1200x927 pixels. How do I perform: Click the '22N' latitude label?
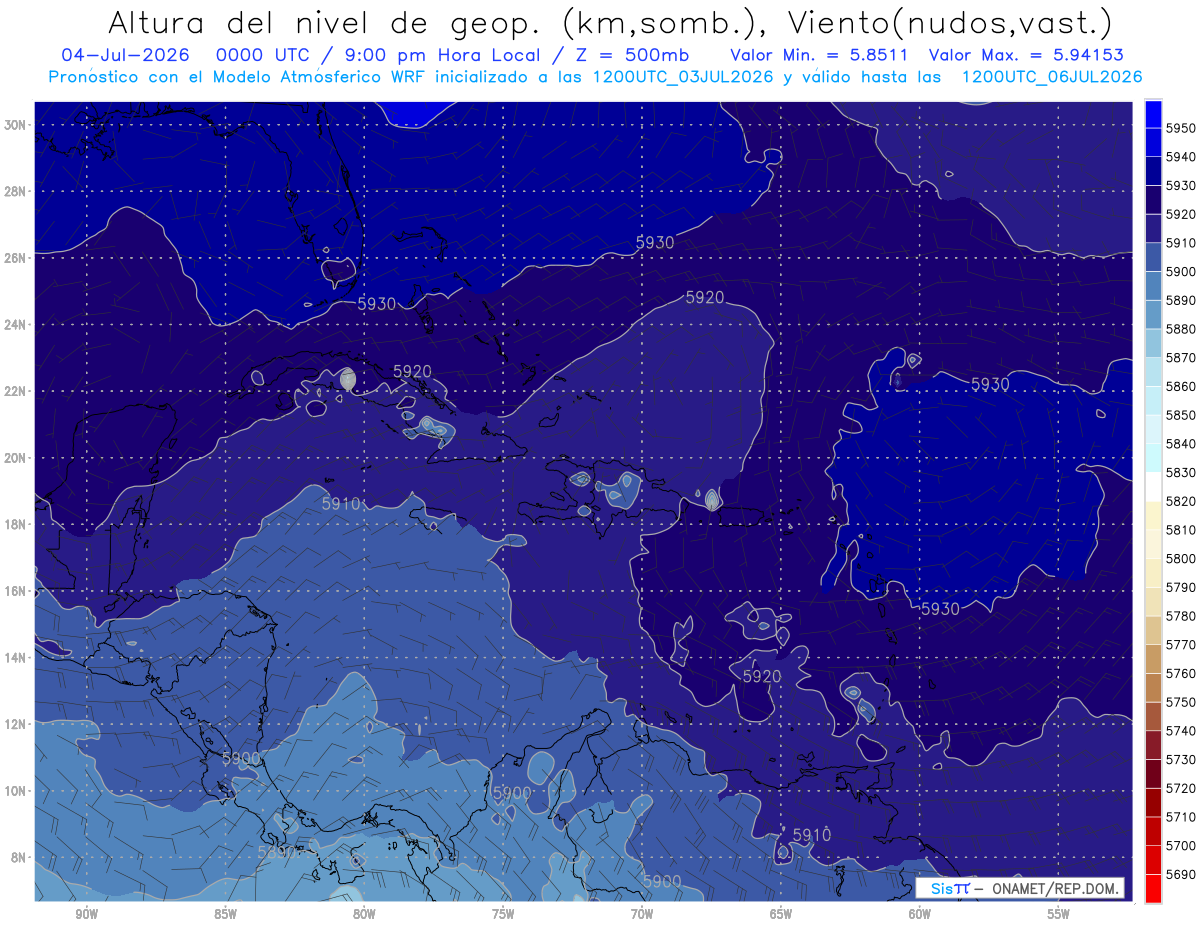point(15,391)
